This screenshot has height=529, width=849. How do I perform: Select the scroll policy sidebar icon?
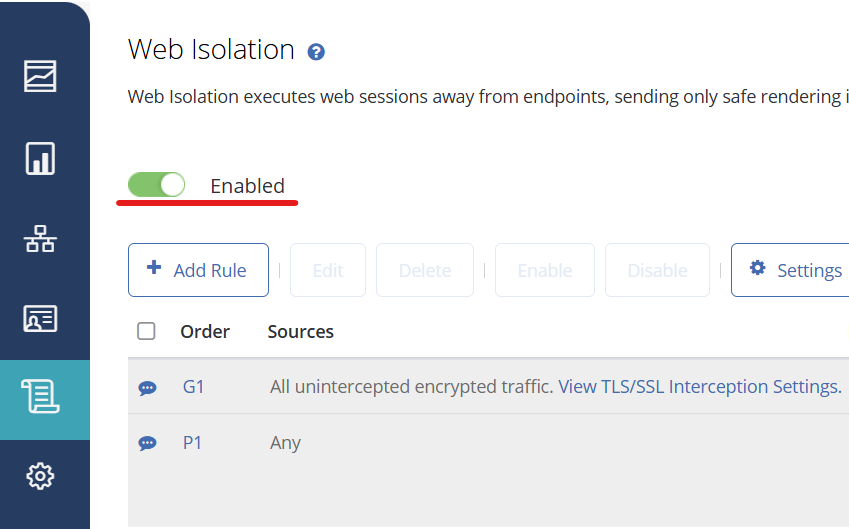pyautogui.click(x=41, y=398)
